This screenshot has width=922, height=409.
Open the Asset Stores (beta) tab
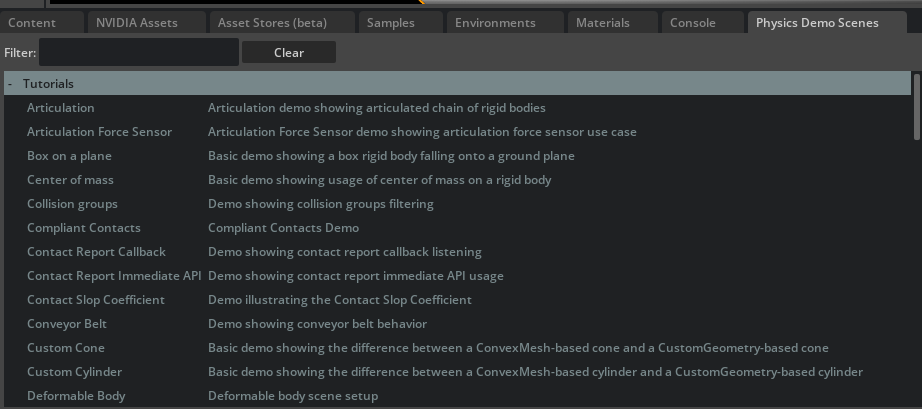(282, 22)
